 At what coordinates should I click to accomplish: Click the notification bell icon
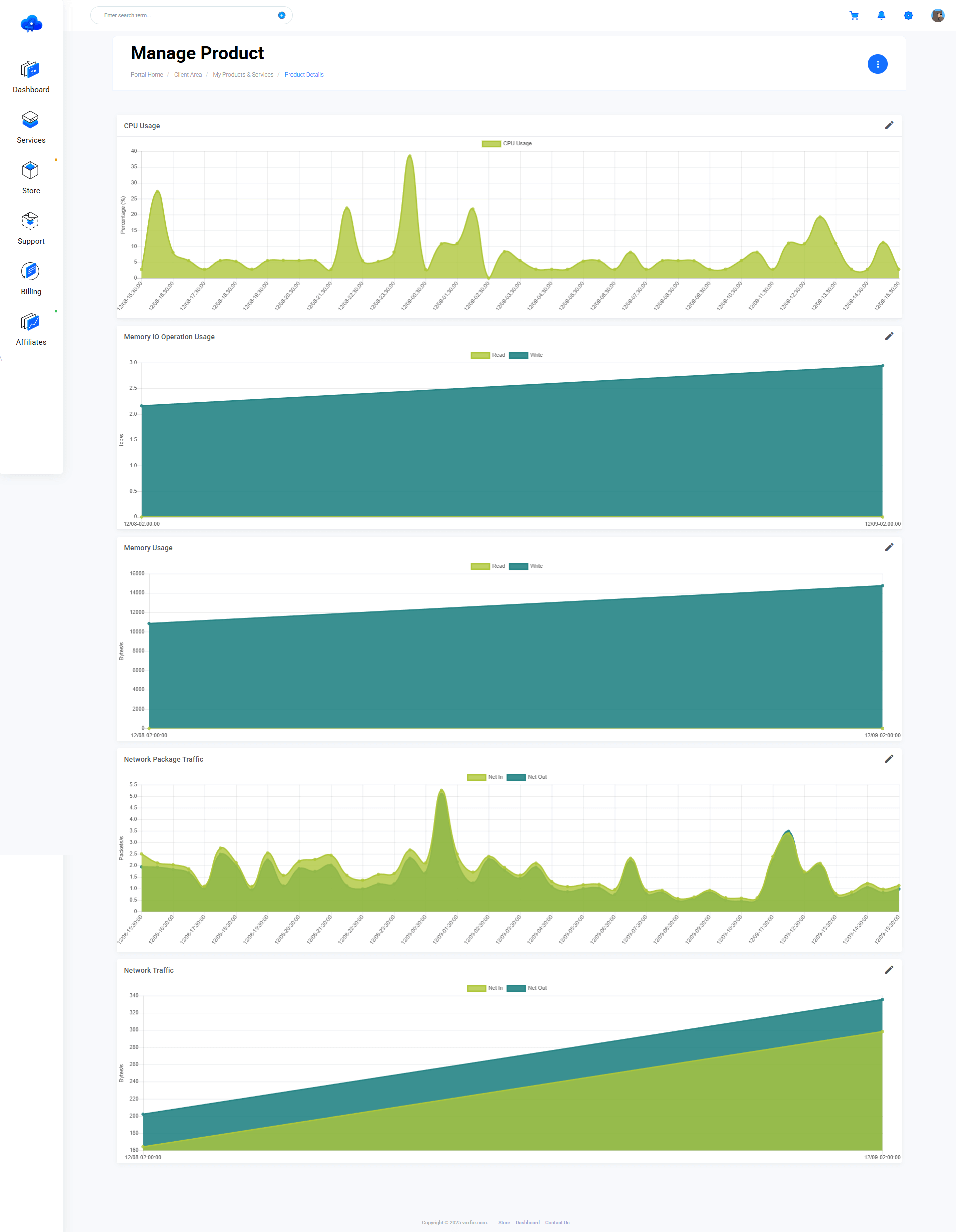click(x=881, y=15)
